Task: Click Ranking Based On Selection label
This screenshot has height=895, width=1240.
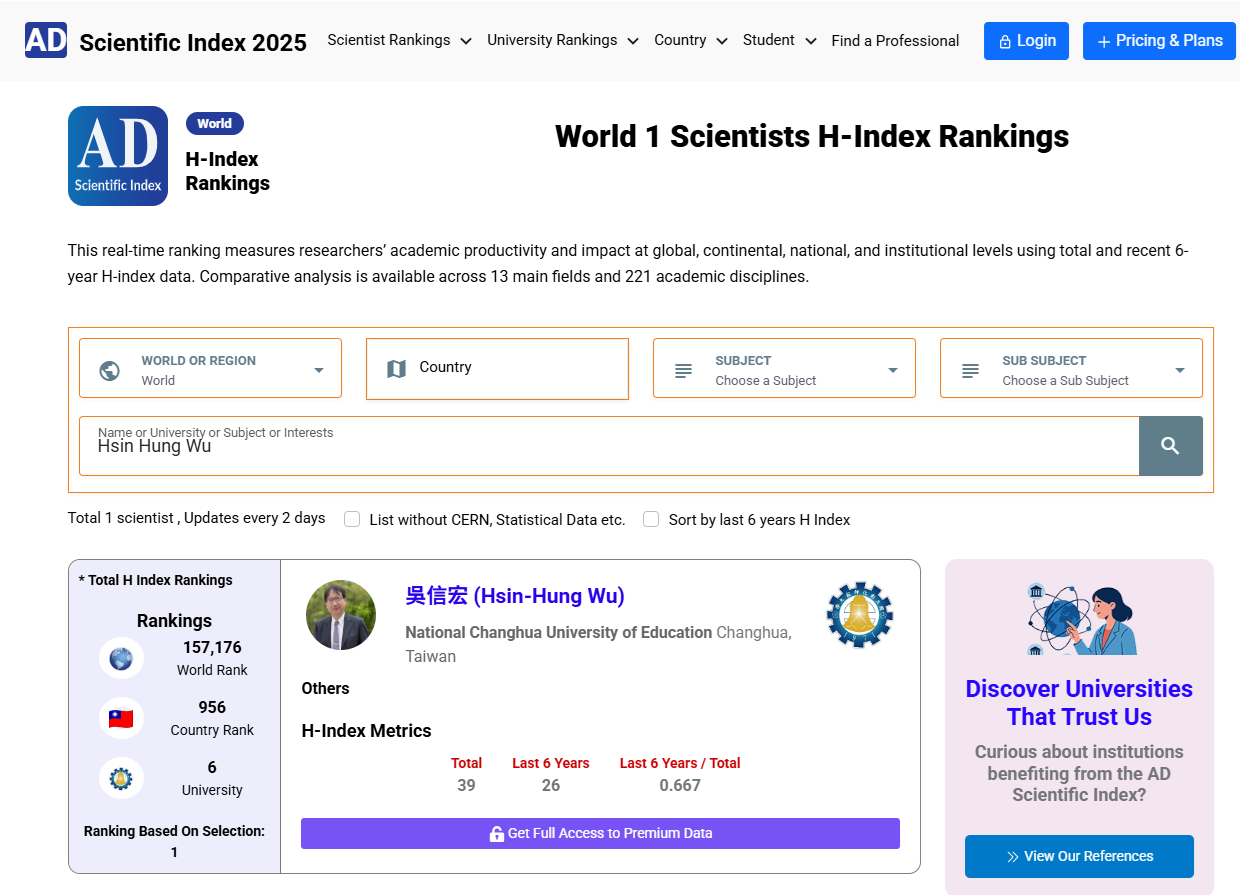Action: click(x=174, y=831)
